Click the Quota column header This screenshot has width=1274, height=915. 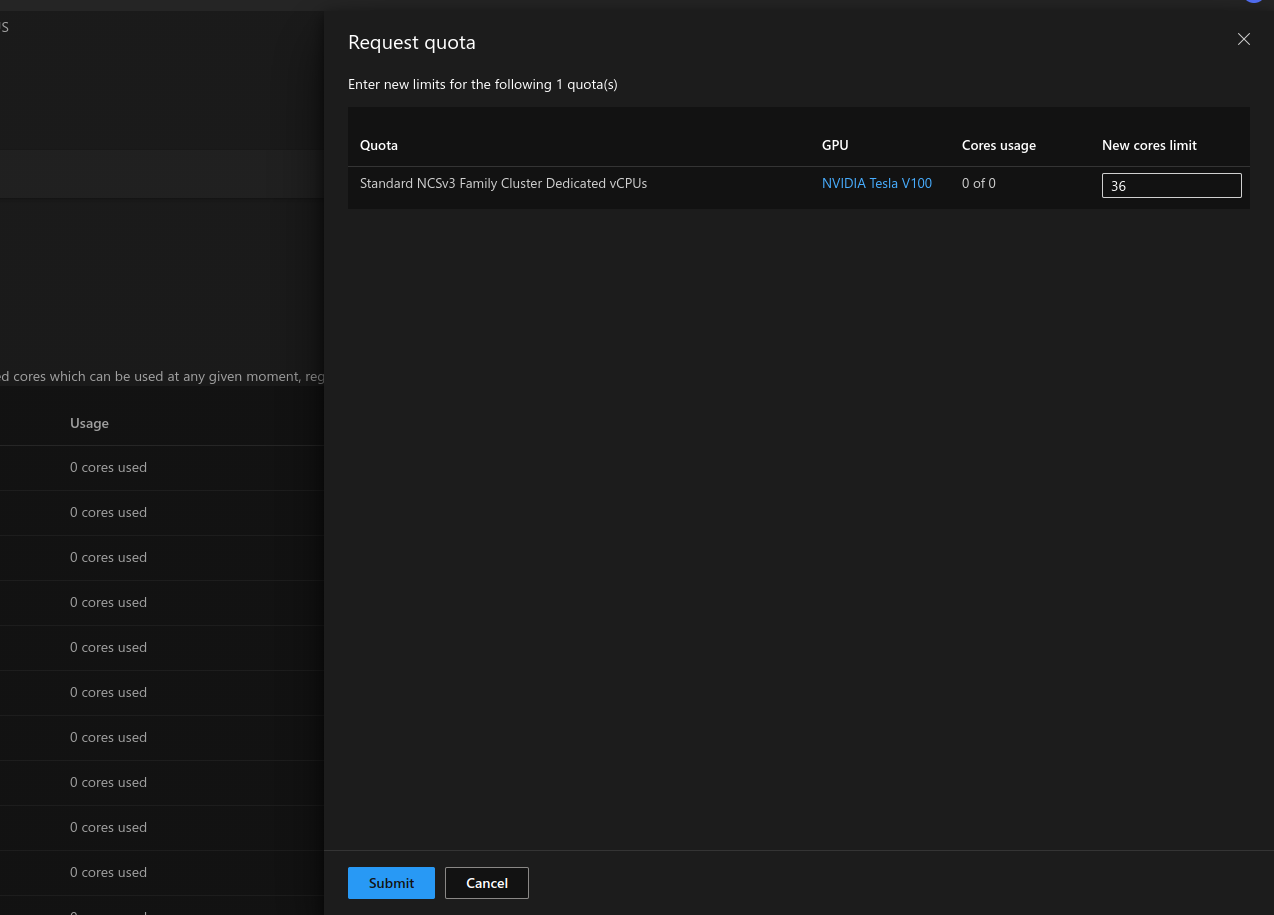coord(379,145)
